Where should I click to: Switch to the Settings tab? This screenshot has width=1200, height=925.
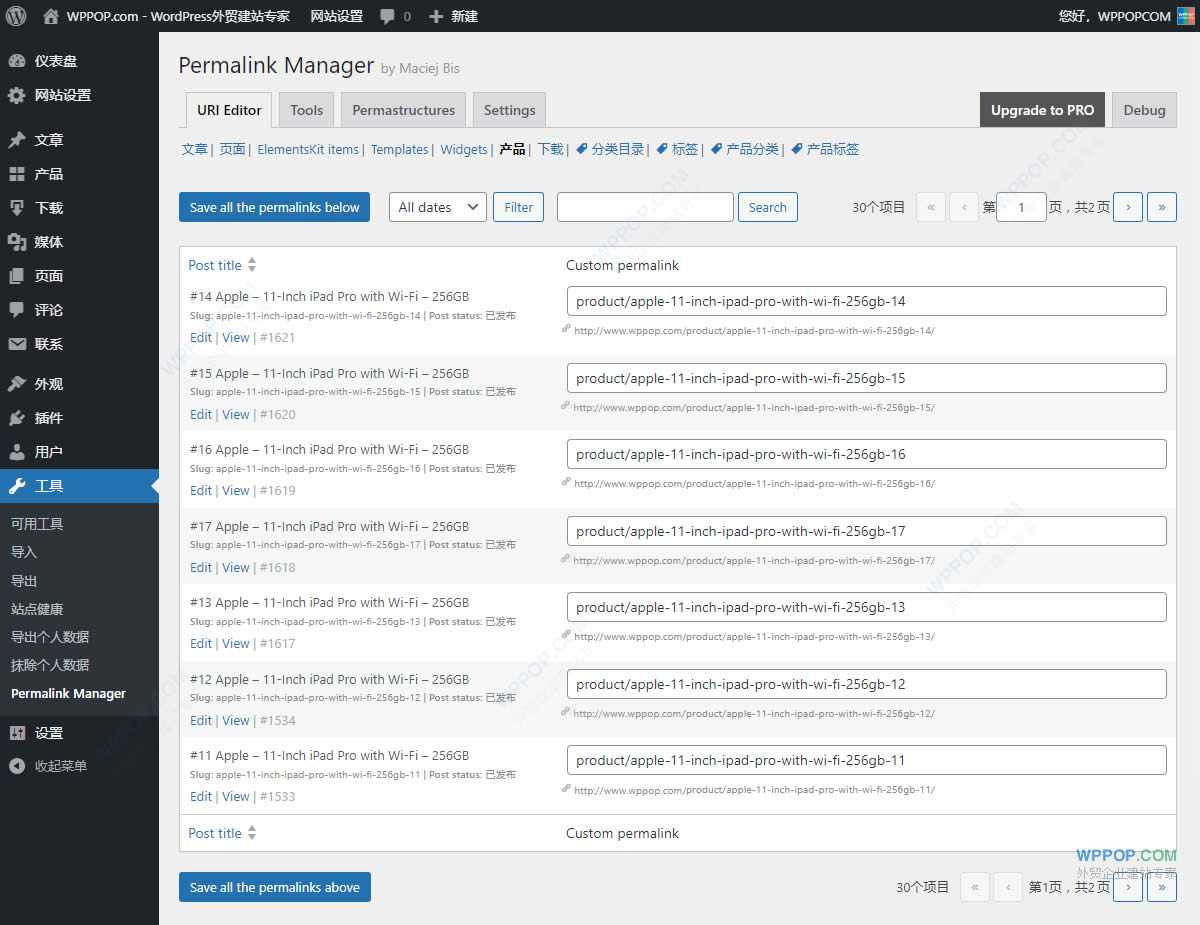[509, 110]
